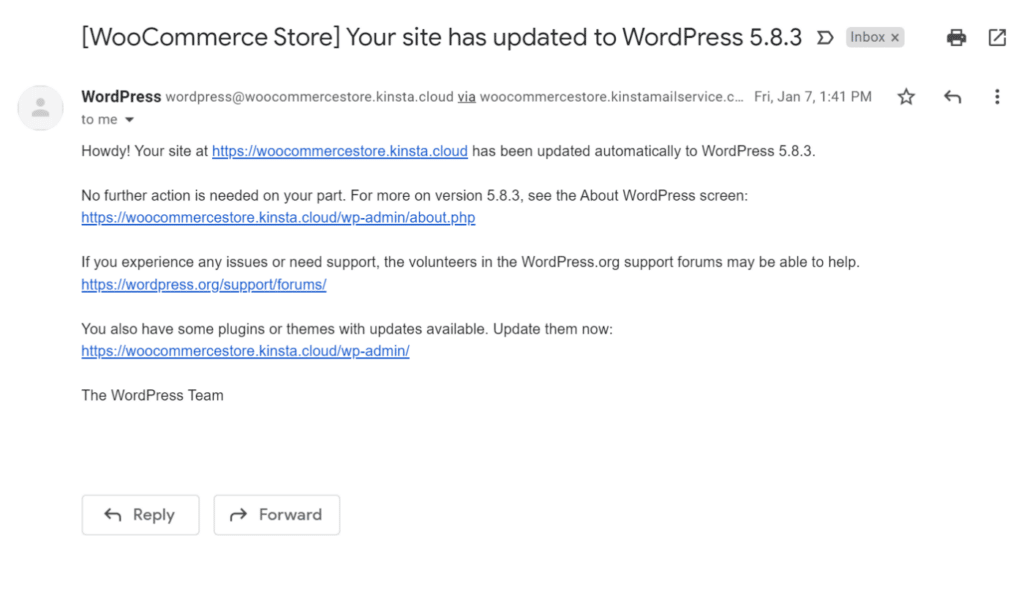The width and height of the screenshot is (1024, 598).
Task: Expand recipient details arrow next to 'to me'
Action: 129,120
